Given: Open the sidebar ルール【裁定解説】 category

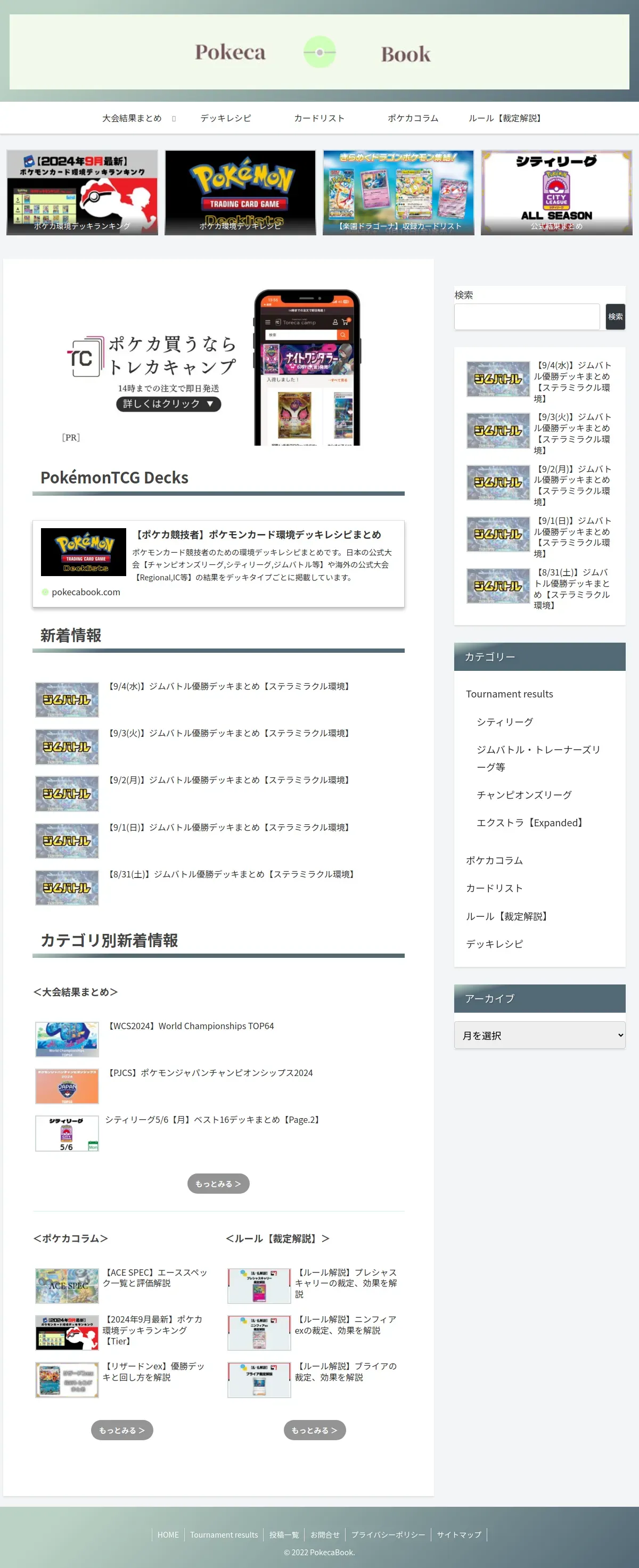Looking at the screenshot, I should [x=508, y=916].
